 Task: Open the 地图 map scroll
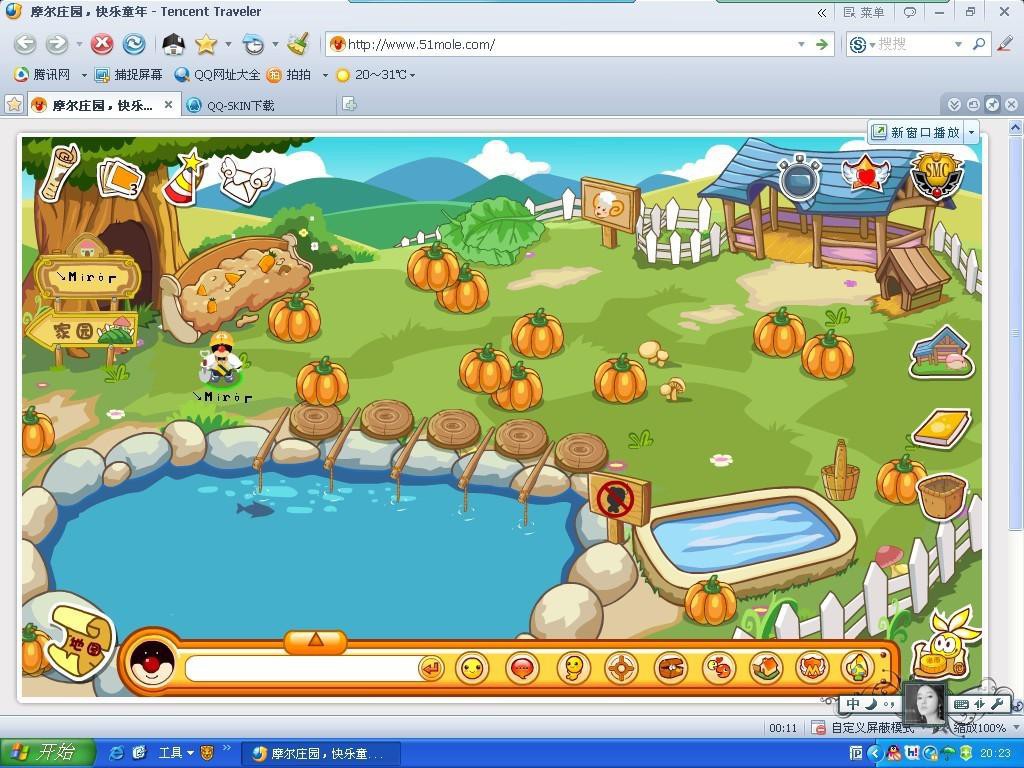[80, 643]
